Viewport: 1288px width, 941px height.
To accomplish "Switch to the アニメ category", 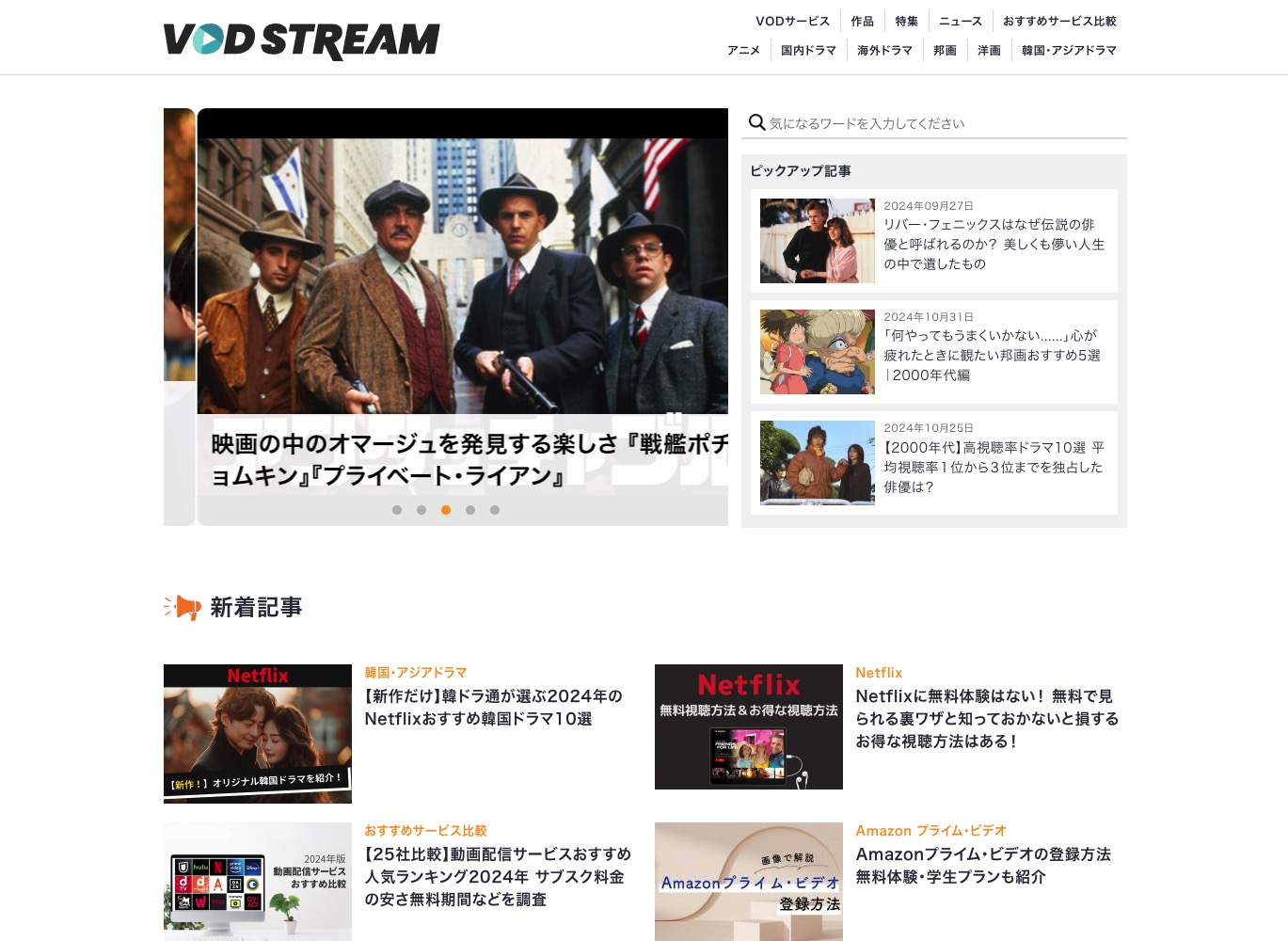I will [x=743, y=50].
